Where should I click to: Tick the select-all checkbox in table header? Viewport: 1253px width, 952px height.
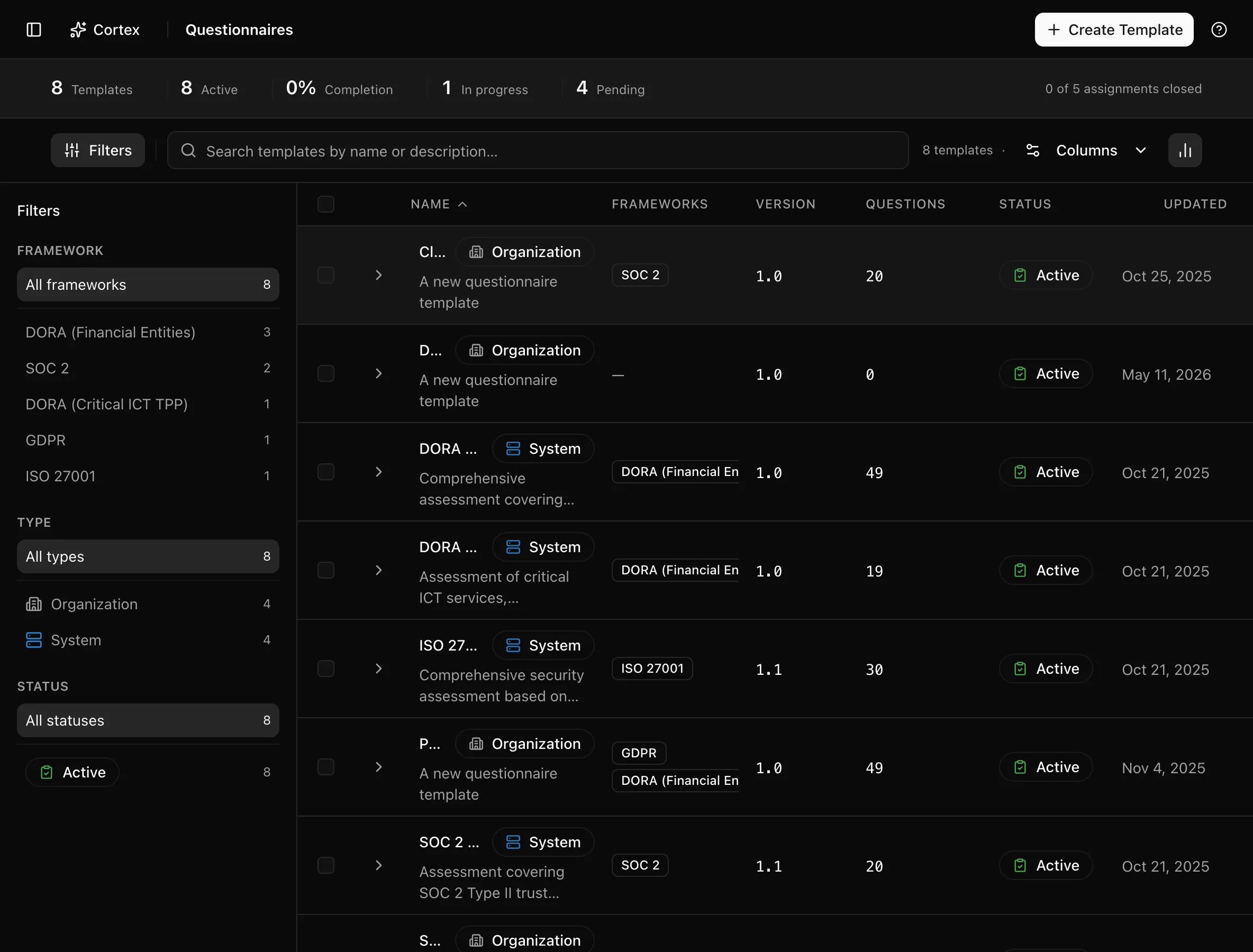point(326,204)
